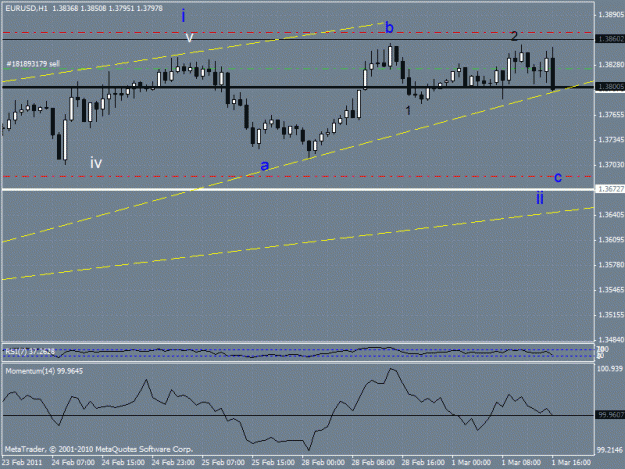Select the blue wave label 'a'
625x469 pixels.
click(264, 165)
